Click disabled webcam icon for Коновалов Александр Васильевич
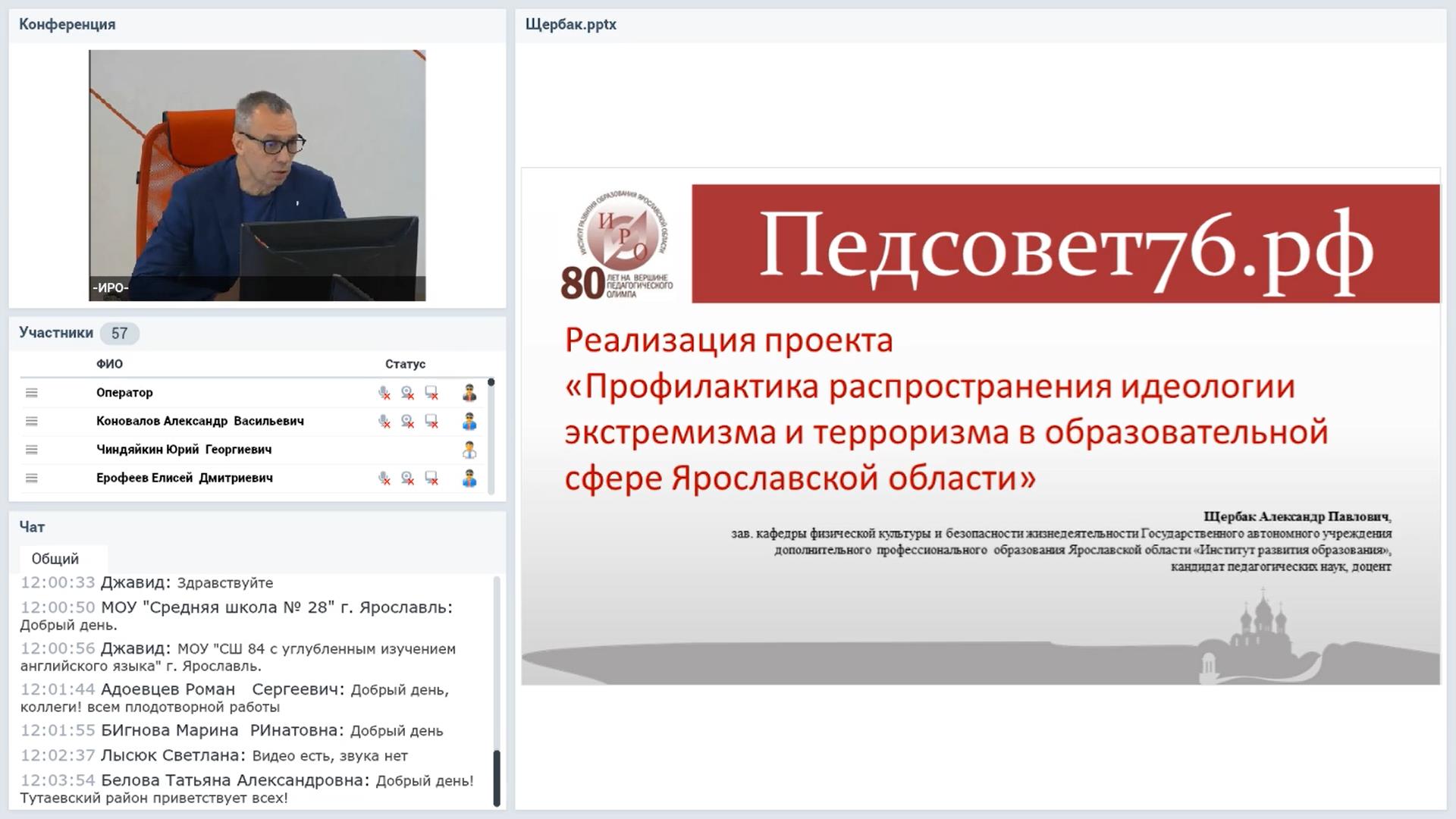This screenshot has height=819, width=1456. 408,421
